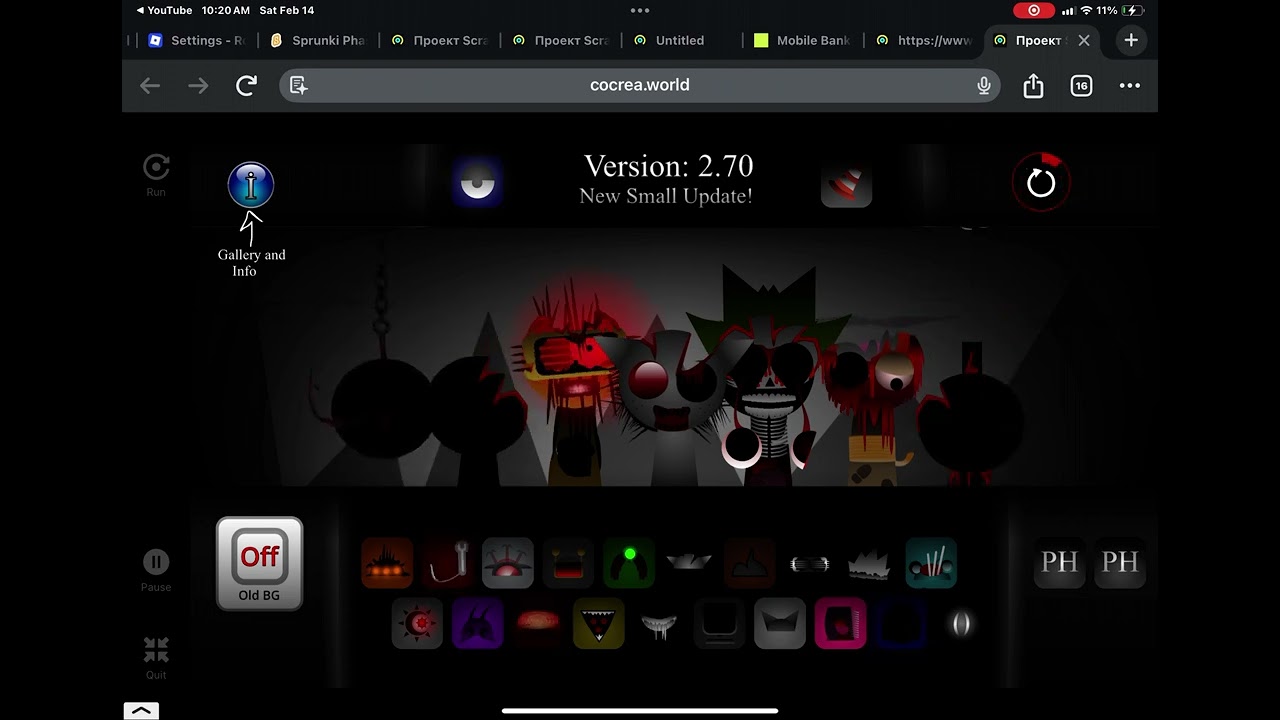Select the red sun crescent icon
This screenshot has width=1280, height=720.
pyautogui.click(x=417, y=624)
